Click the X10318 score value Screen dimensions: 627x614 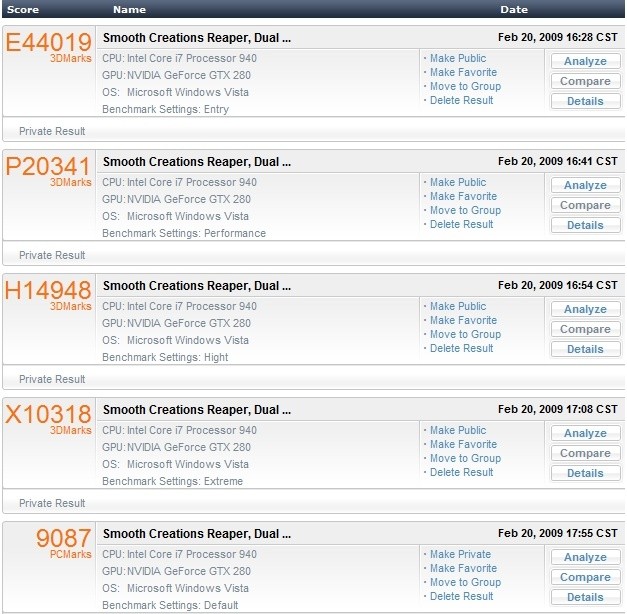[48, 414]
